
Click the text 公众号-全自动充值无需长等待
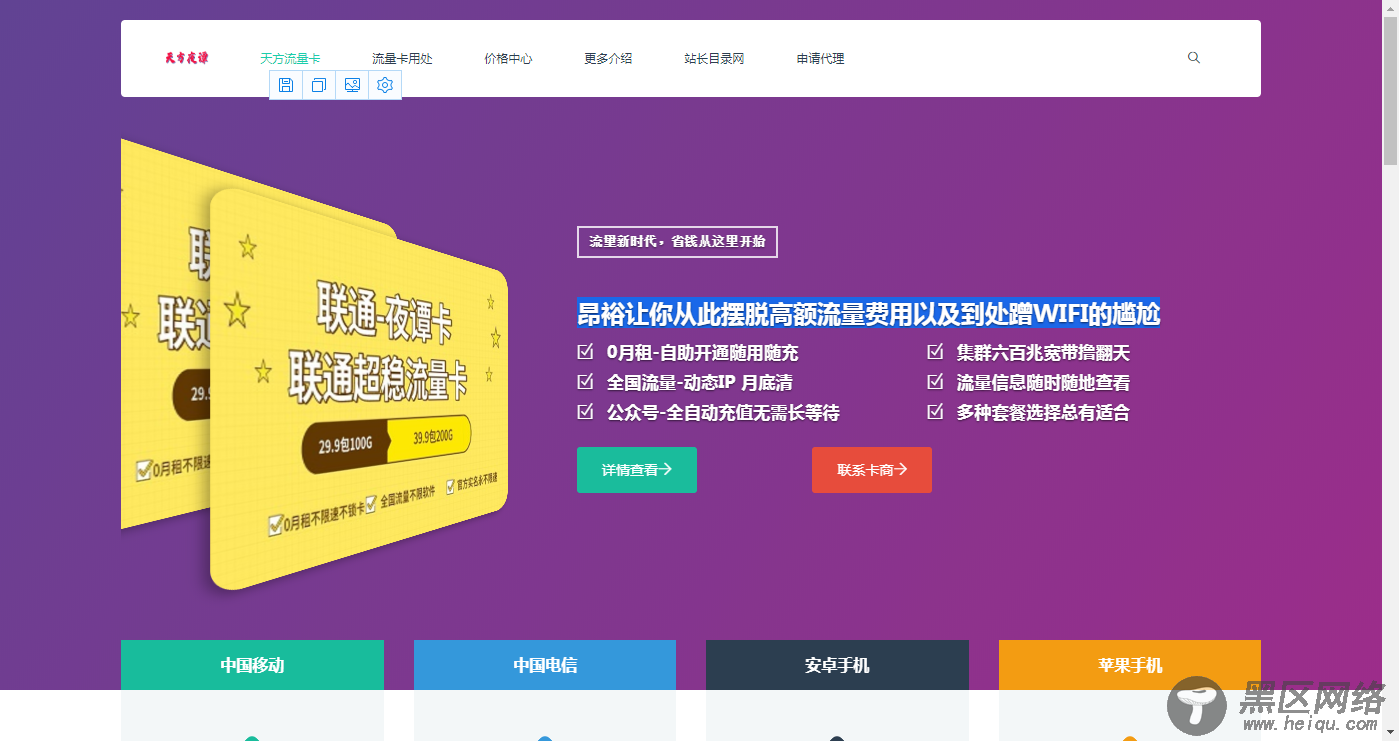point(722,412)
